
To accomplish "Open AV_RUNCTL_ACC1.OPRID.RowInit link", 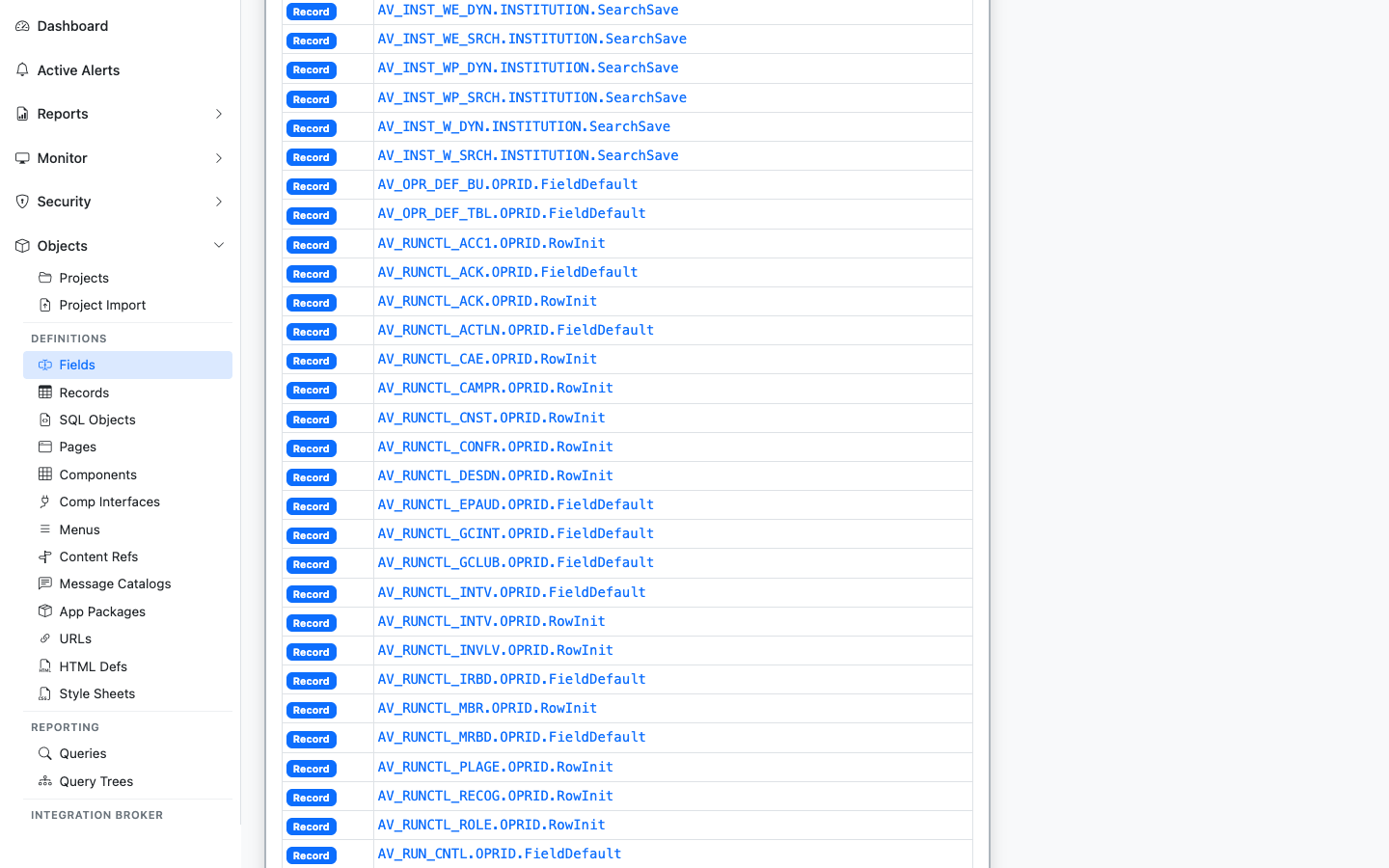I will point(492,243).
